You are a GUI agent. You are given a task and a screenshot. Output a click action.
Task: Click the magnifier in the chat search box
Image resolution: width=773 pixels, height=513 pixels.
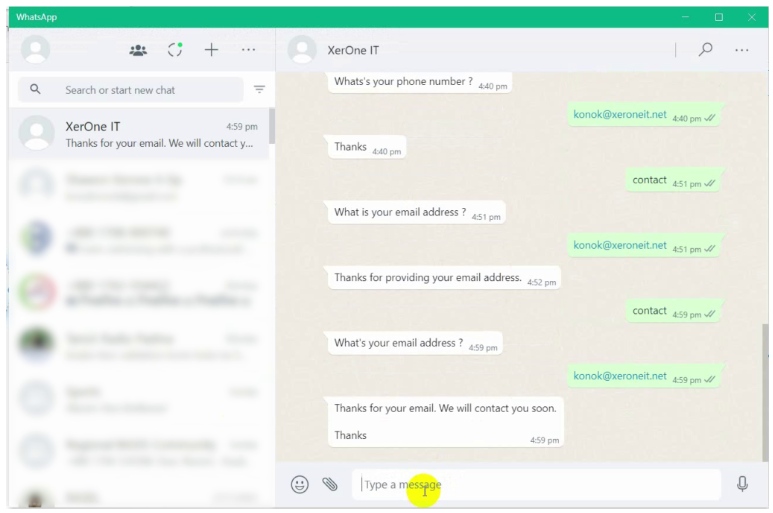click(35, 89)
